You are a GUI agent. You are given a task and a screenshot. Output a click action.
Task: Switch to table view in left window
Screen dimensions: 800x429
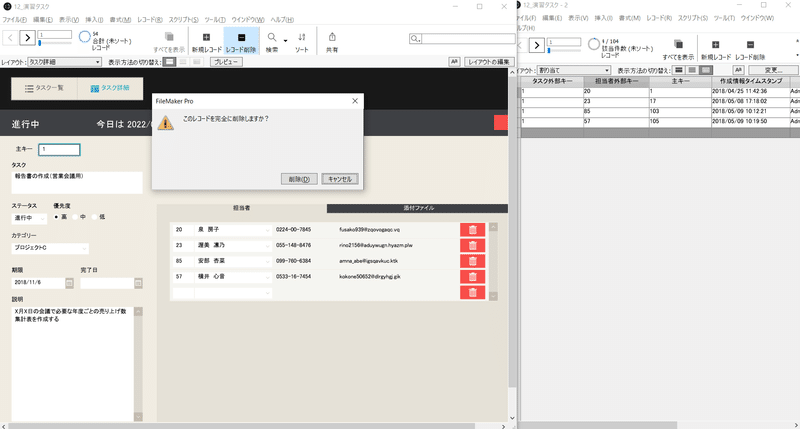click(x=196, y=62)
